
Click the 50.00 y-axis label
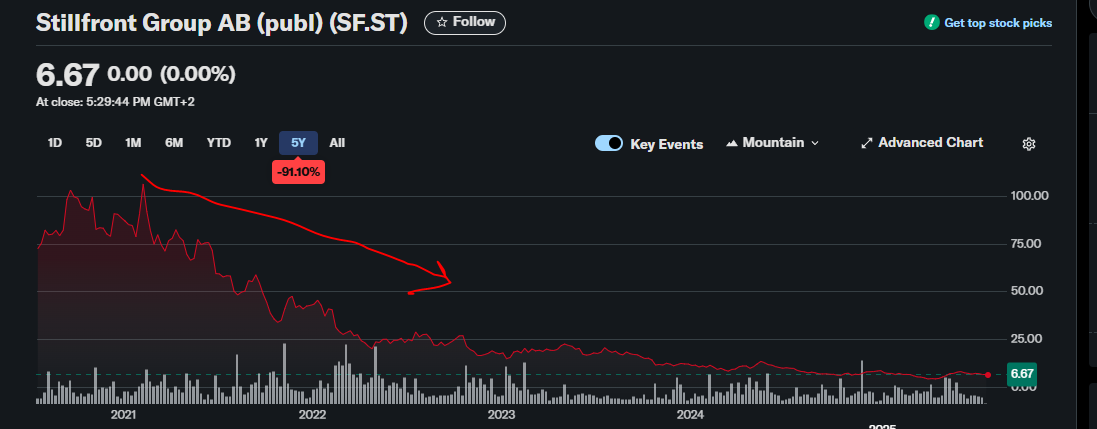(1027, 290)
